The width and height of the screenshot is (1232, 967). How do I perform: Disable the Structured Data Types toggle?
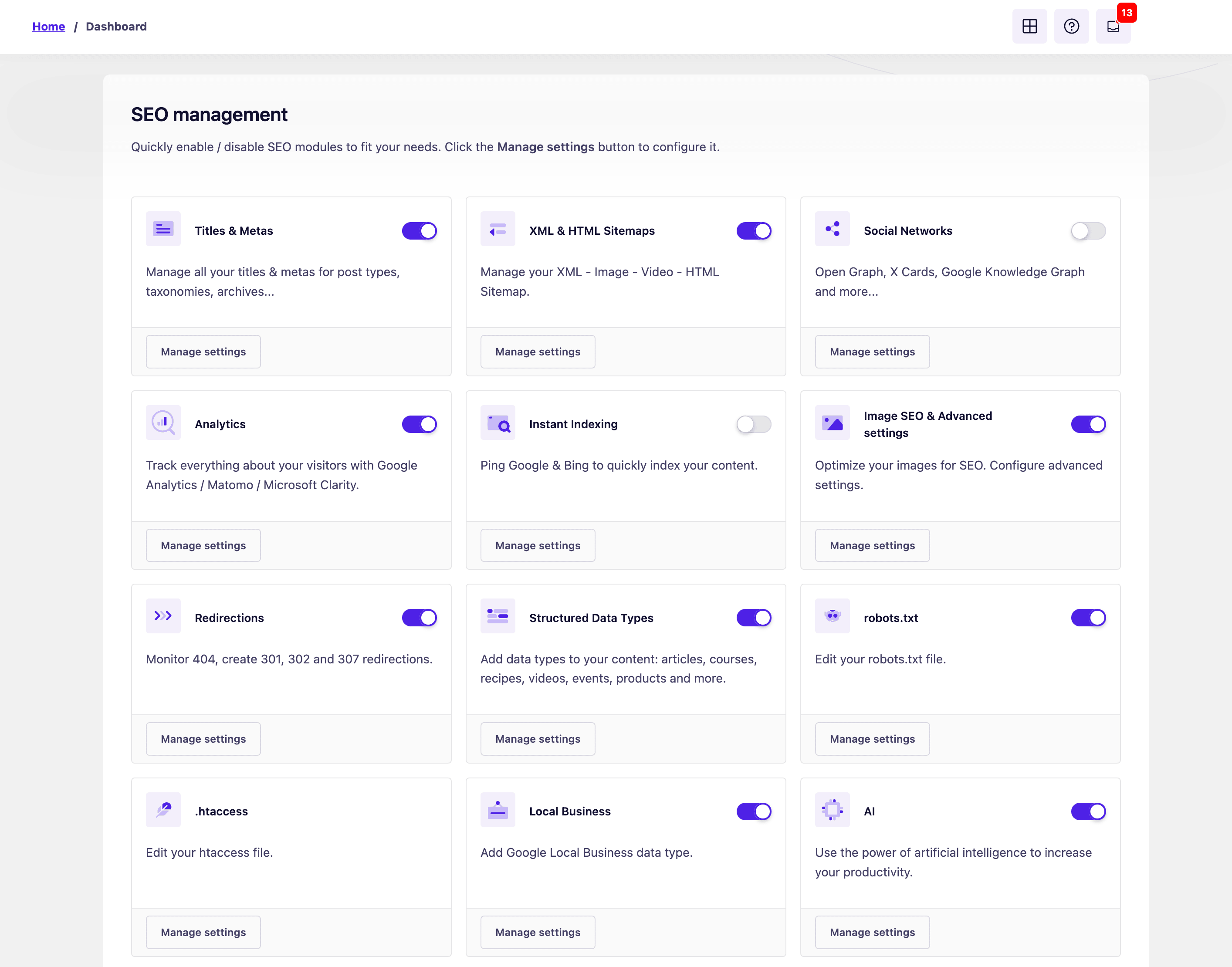coord(753,618)
